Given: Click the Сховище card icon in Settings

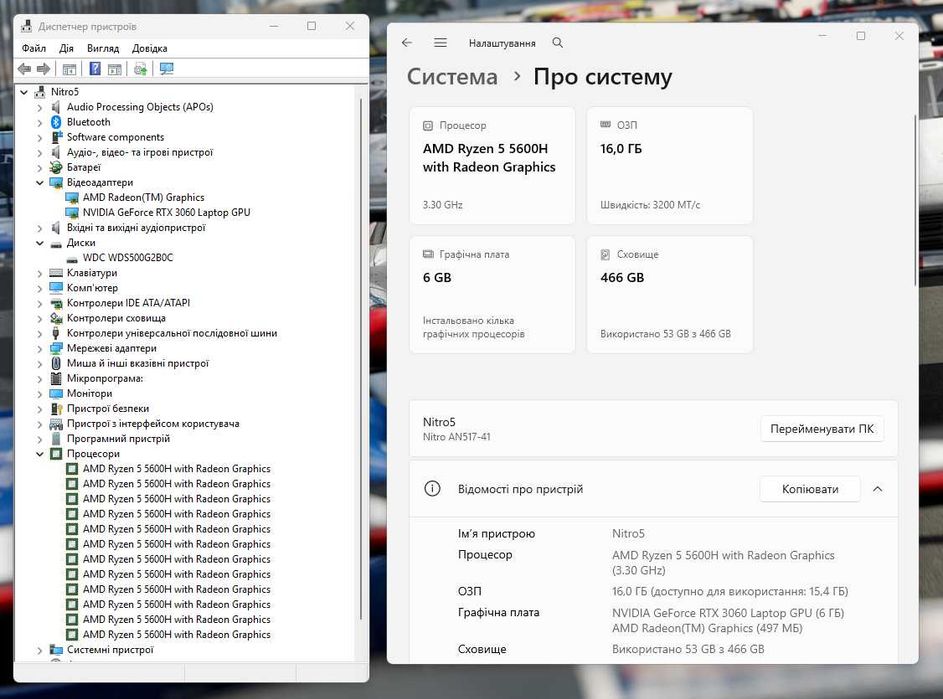Looking at the screenshot, I should point(605,254).
